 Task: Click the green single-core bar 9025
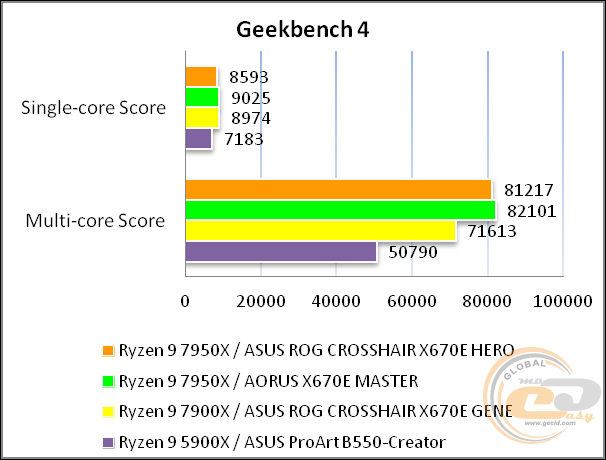202,97
